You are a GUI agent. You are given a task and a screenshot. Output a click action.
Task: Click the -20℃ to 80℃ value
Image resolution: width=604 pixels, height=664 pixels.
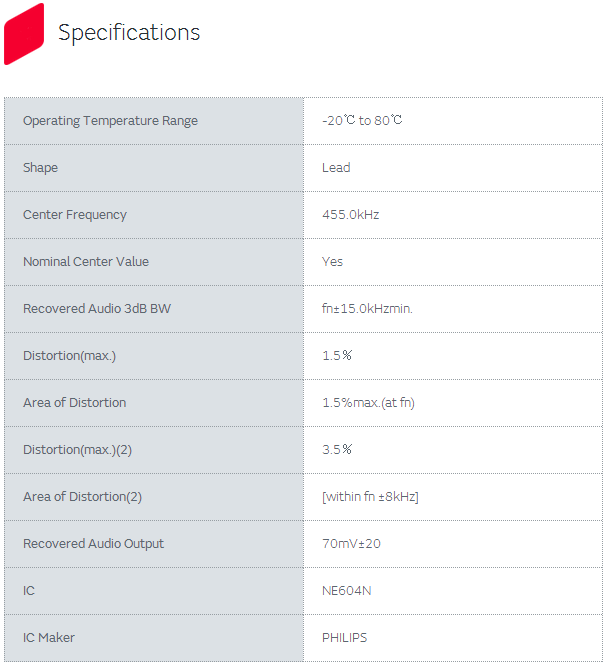tap(362, 121)
